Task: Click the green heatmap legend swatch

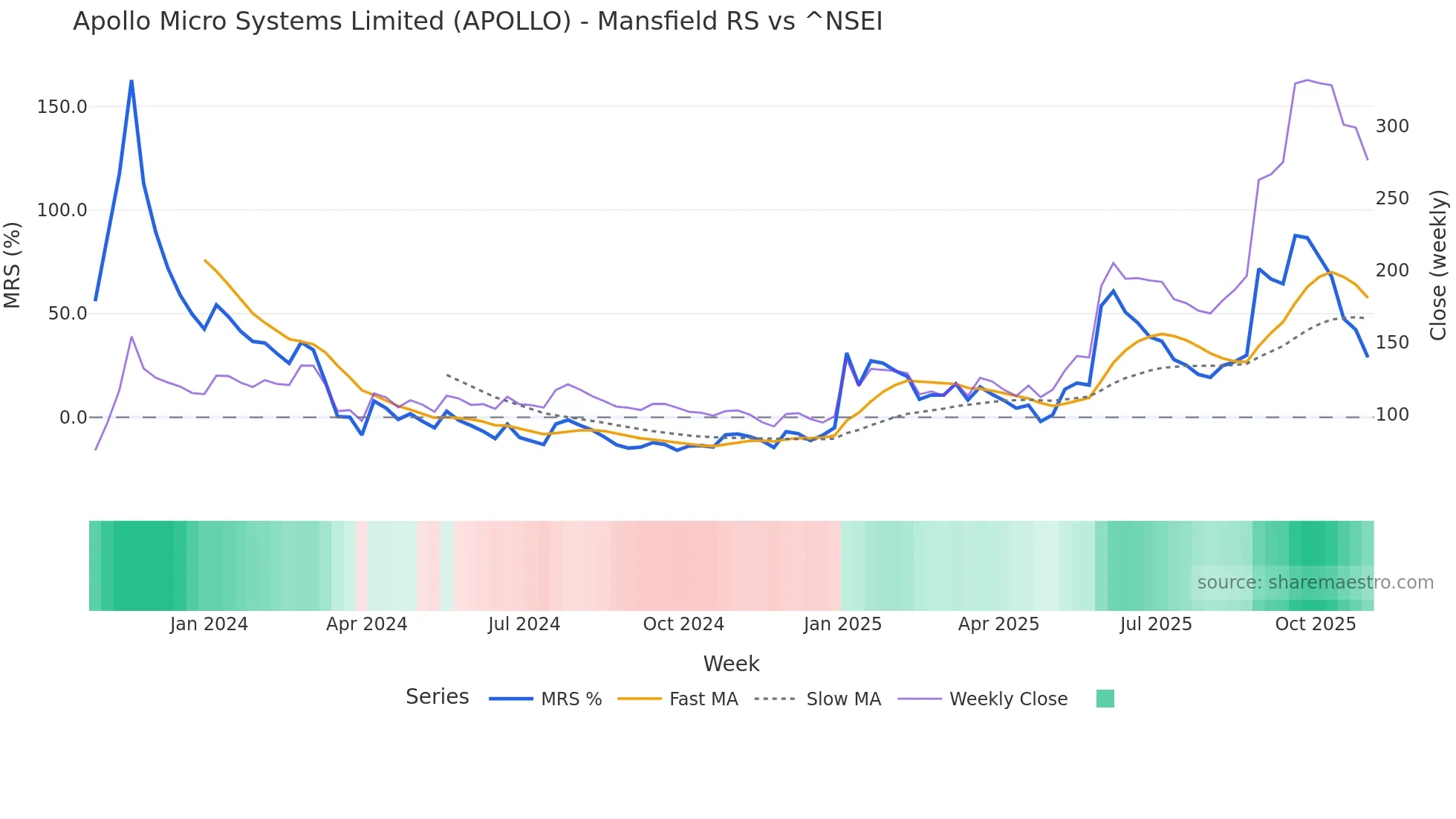Action: [1105, 699]
